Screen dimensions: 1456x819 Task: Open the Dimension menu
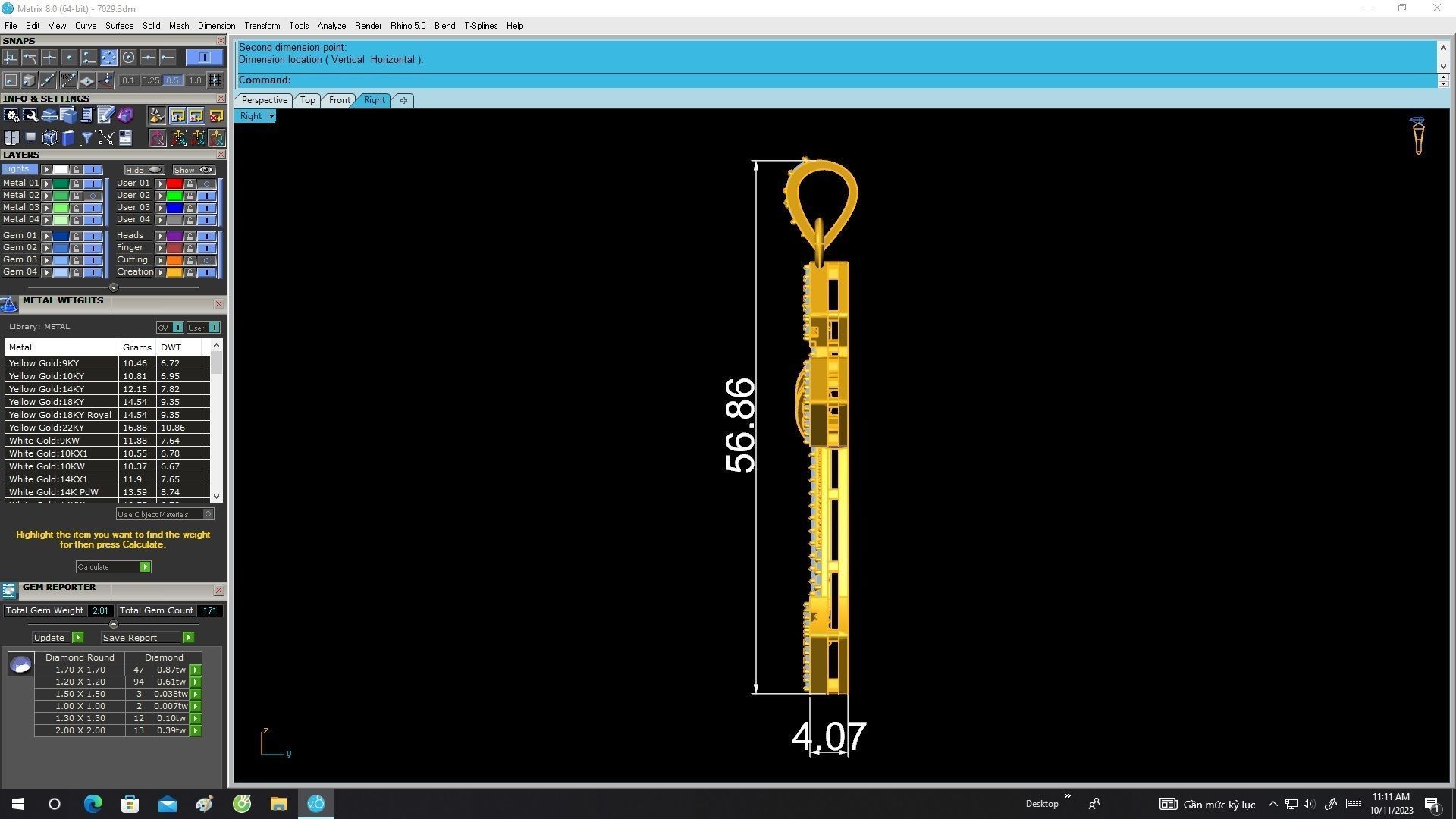pyautogui.click(x=216, y=26)
